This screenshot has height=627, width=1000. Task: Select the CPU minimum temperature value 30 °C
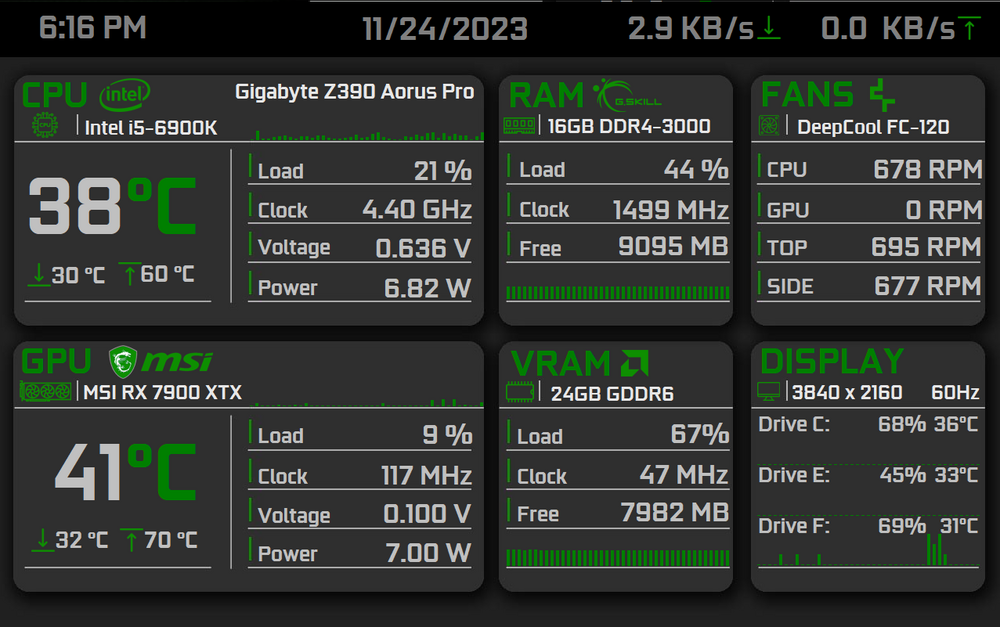tap(72, 274)
